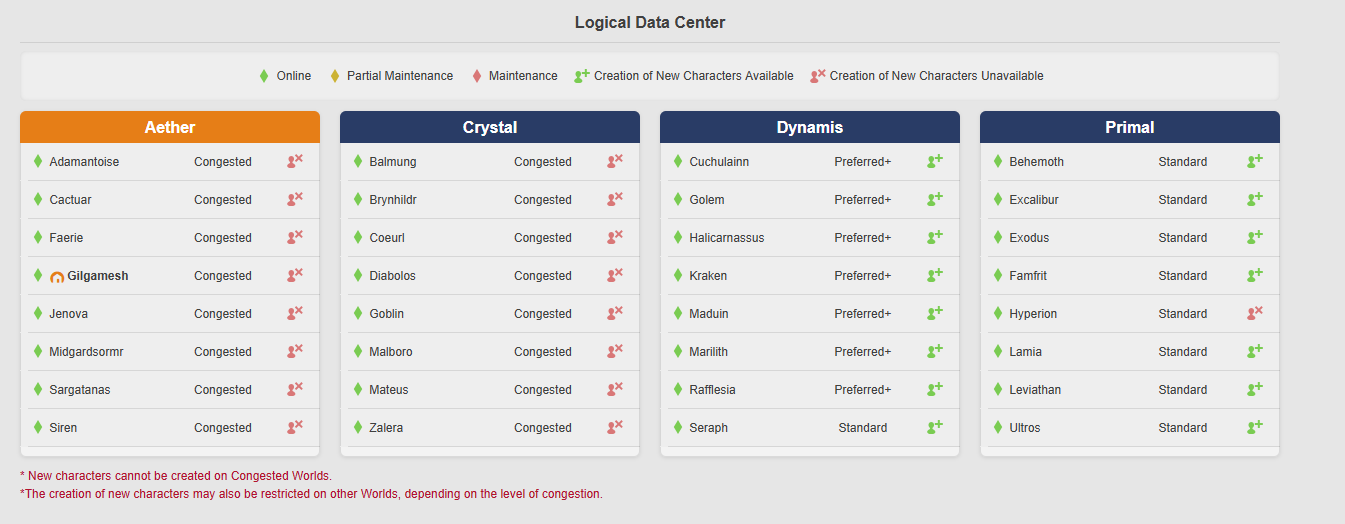Click character creation available icon for Exodus
Image resolution: width=1345 pixels, height=524 pixels.
1255,237
